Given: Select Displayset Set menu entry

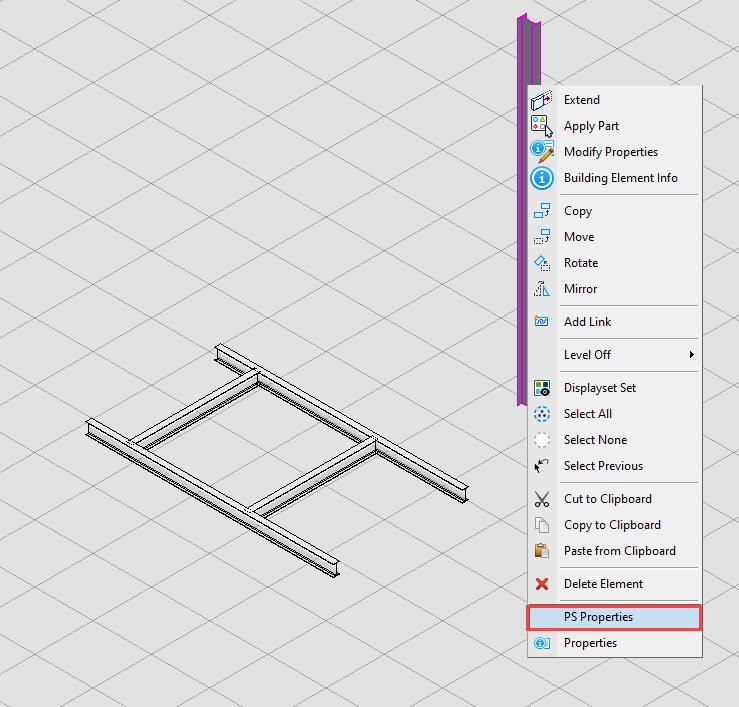Looking at the screenshot, I should click(x=615, y=388).
